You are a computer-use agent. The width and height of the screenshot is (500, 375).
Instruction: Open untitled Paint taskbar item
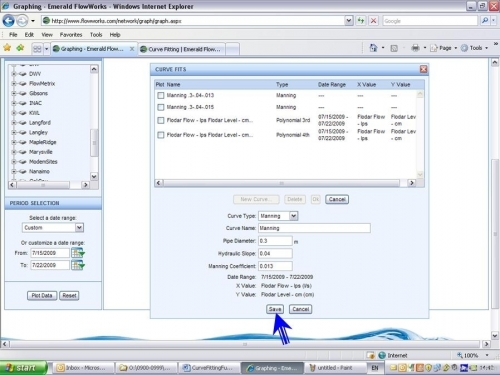(334, 368)
